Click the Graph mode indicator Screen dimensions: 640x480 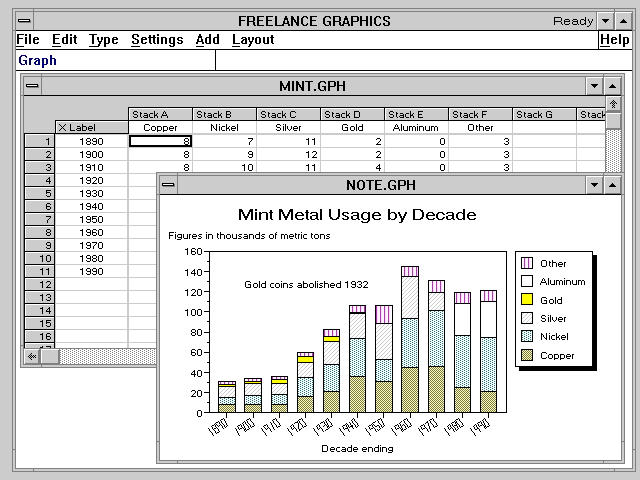point(38,60)
